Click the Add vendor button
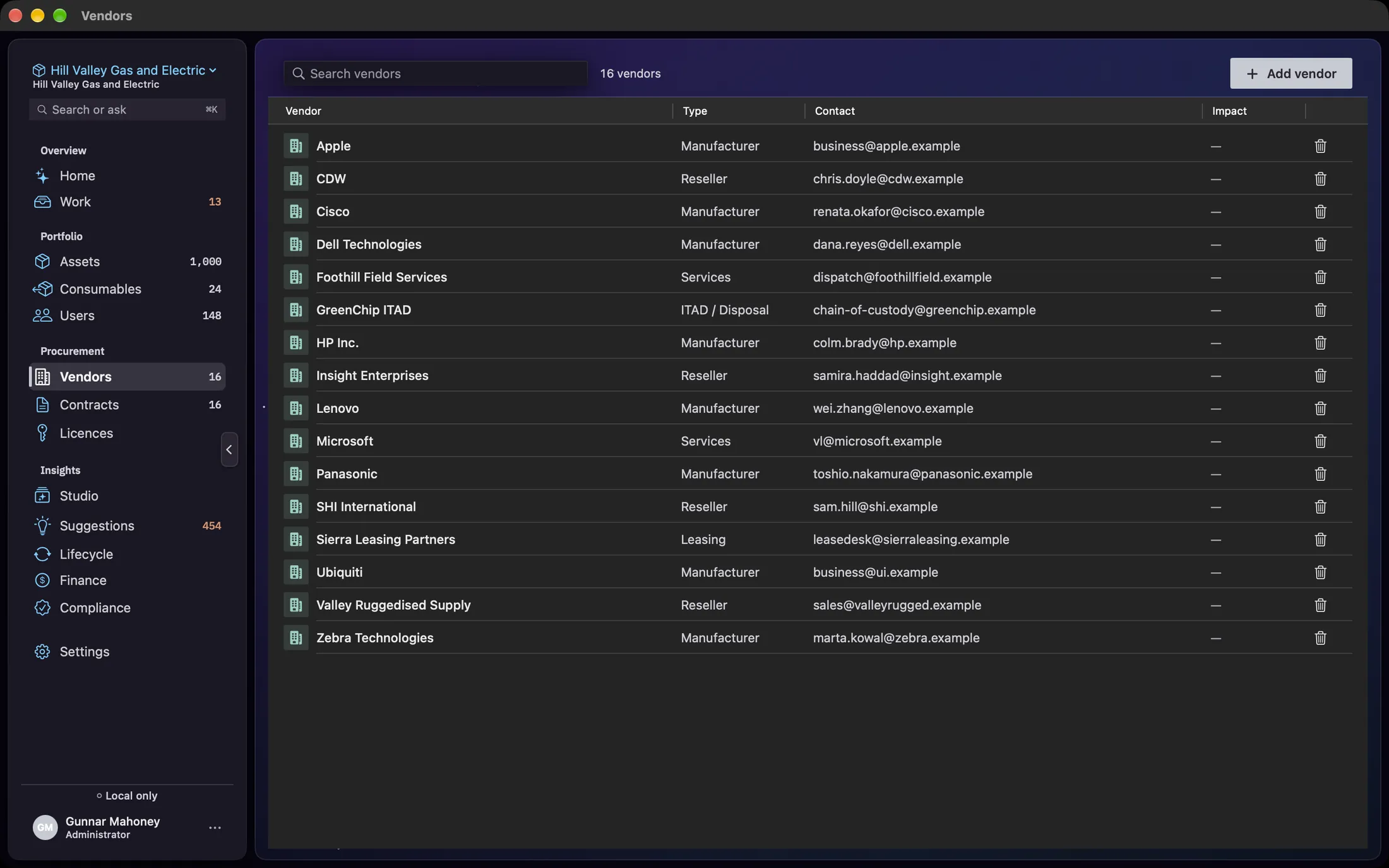This screenshot has height=868, width=1389. click(x=1291, y=73)
